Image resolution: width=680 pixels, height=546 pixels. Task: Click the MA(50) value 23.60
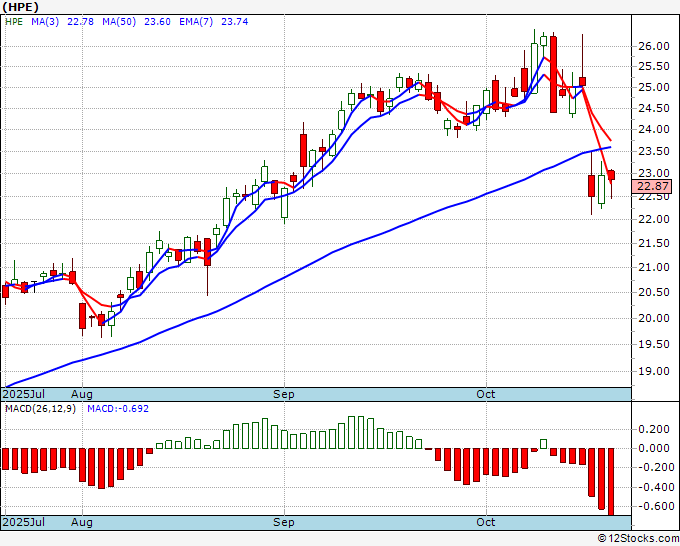157,22
